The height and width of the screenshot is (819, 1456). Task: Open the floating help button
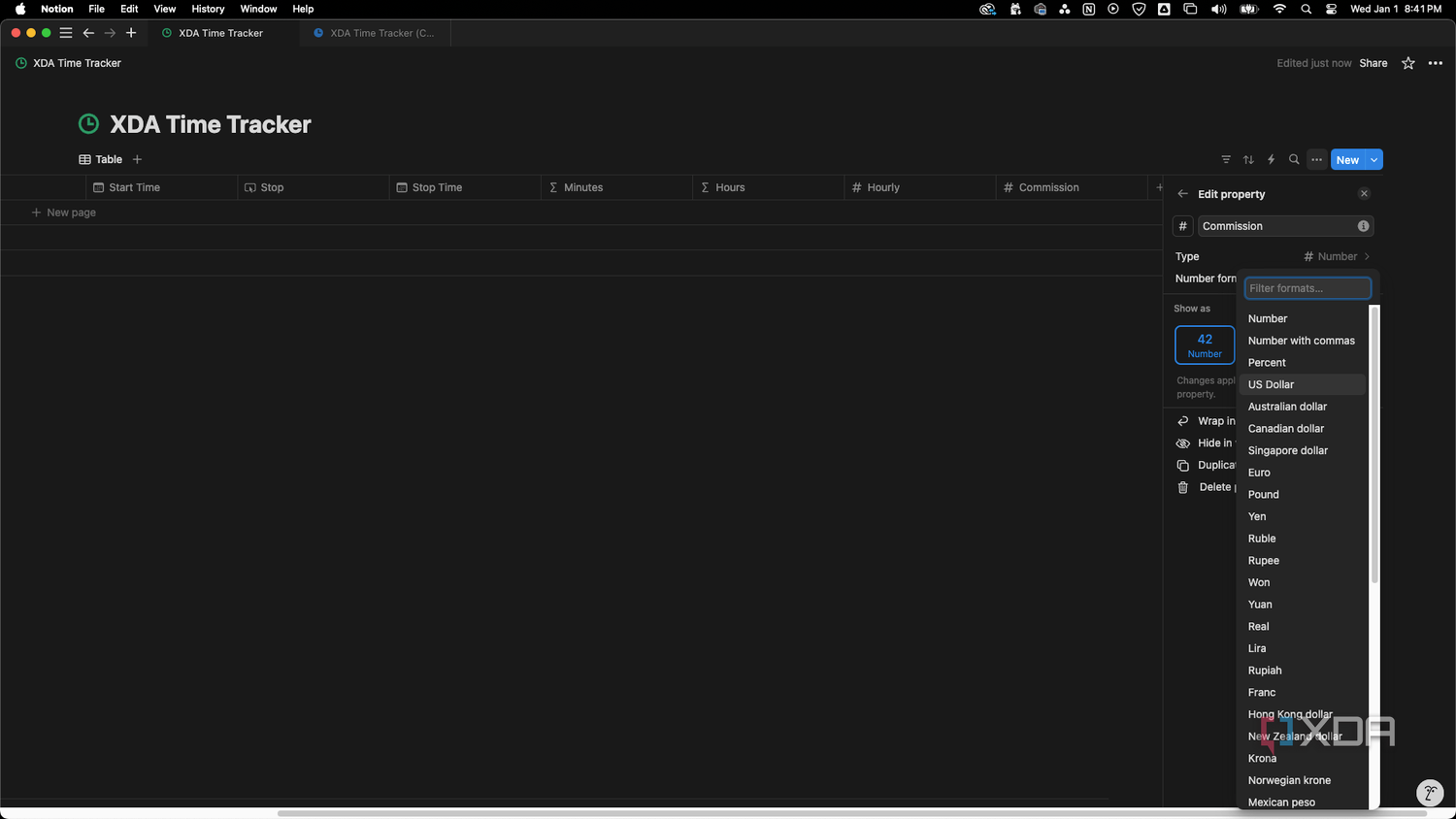coord(1430,793)
